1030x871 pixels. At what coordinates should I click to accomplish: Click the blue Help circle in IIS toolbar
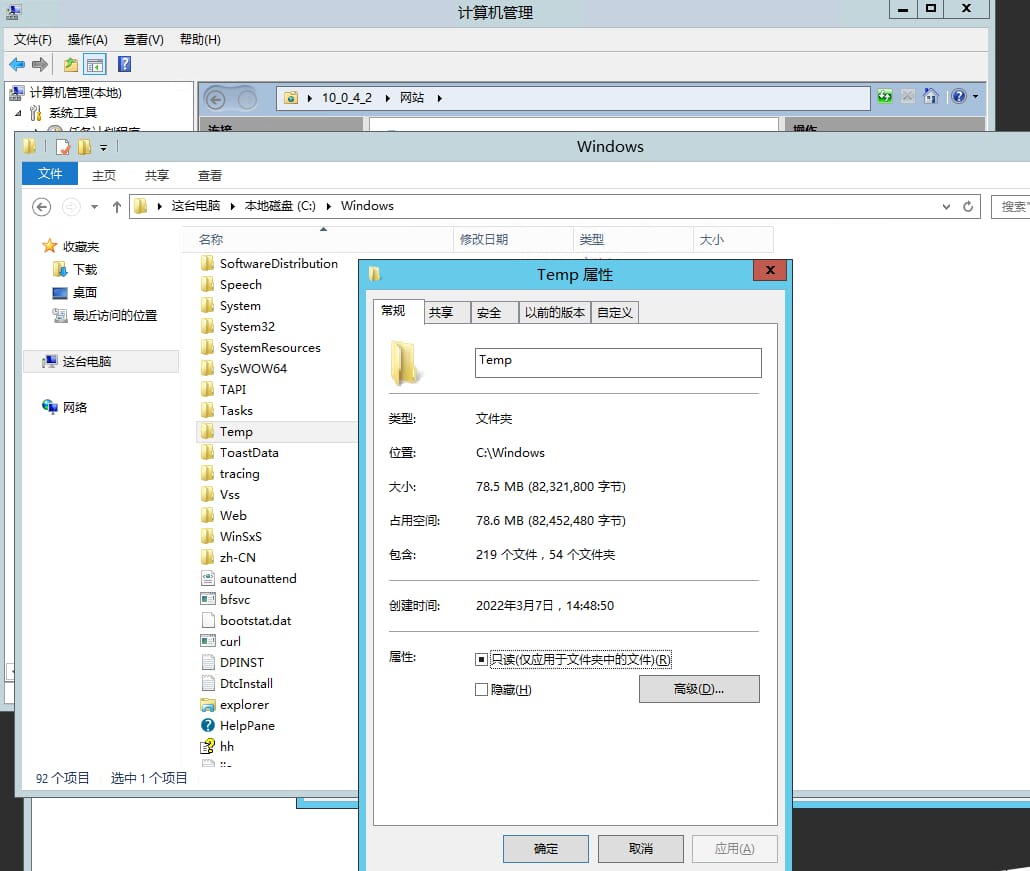pyautogui.click(x=959, y=96)
